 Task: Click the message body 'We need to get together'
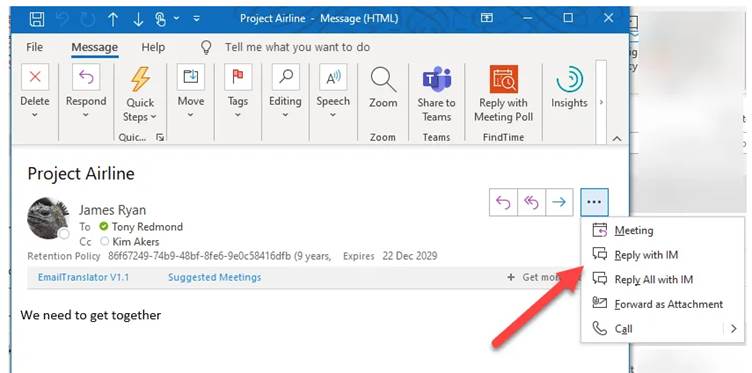[x=91, y=315]
